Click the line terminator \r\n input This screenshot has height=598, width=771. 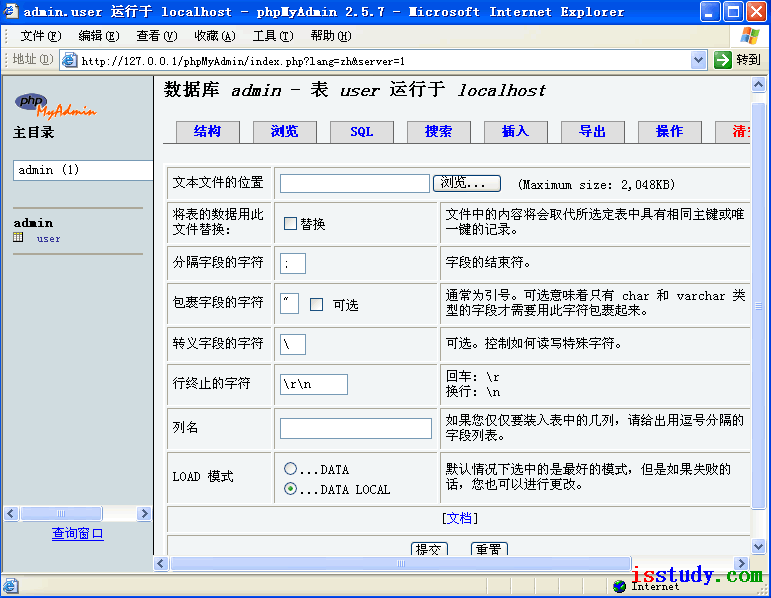pyautogui.click(x=314, y=384)
